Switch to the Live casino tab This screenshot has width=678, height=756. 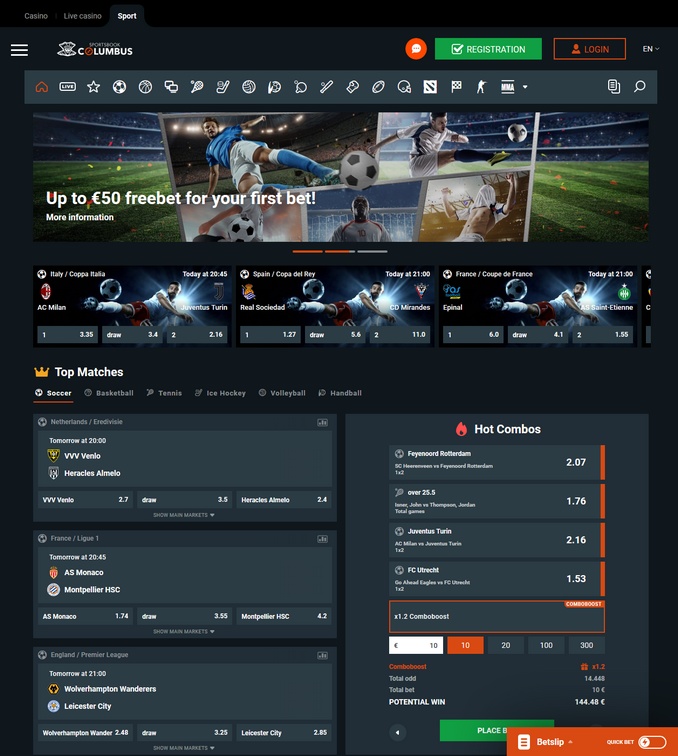pyautogui.click(x=82, y=16)
